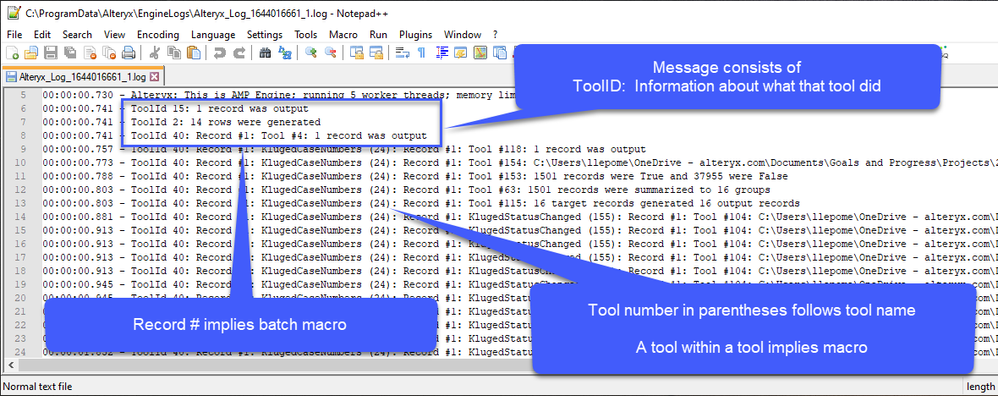
Task: Click the Redo arrow icon
Action: [x=239, y=53]
